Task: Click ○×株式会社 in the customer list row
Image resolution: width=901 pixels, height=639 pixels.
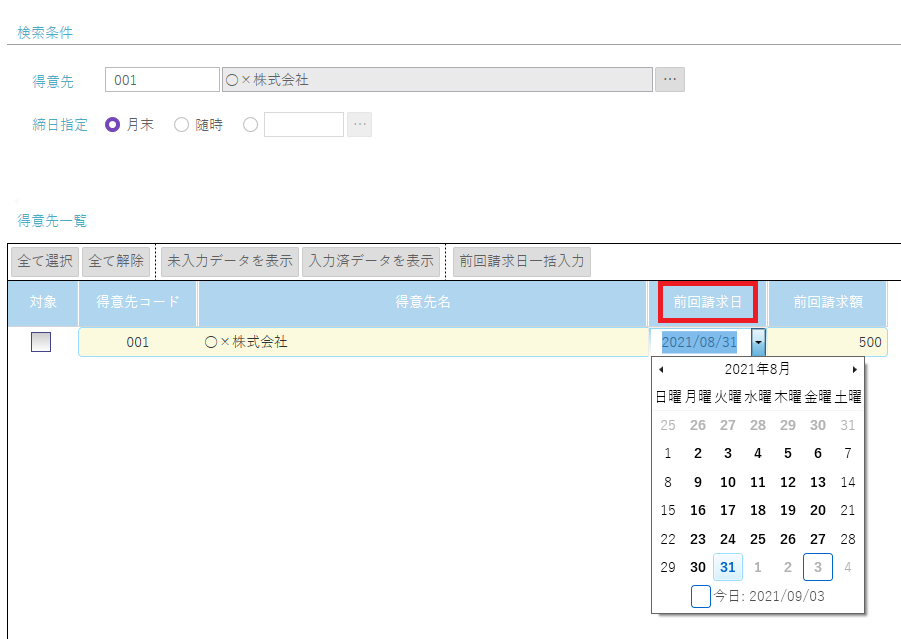Action: pyautogui.click(x=423, y=342)
